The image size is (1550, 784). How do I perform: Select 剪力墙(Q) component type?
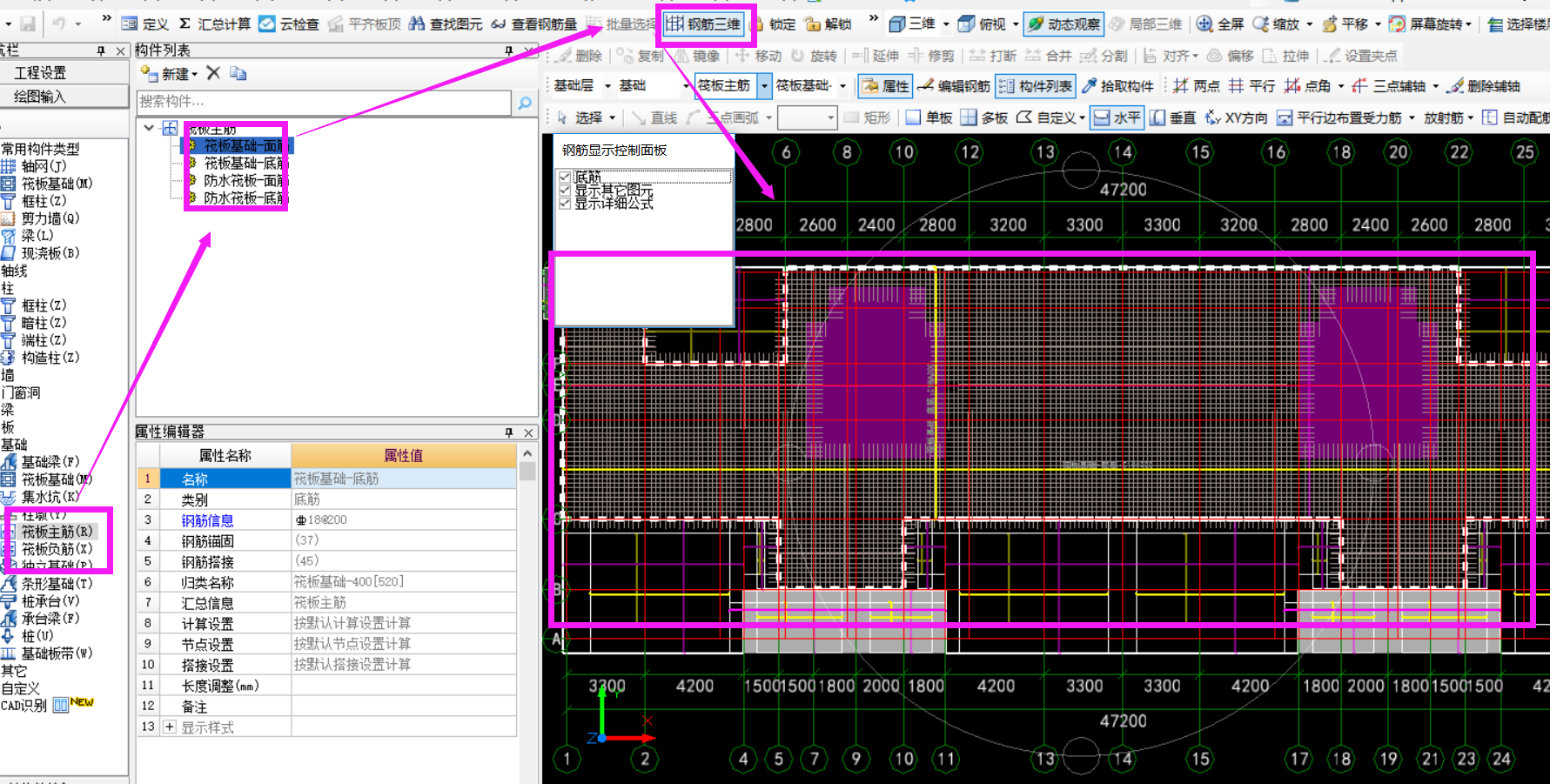[40, 218]
